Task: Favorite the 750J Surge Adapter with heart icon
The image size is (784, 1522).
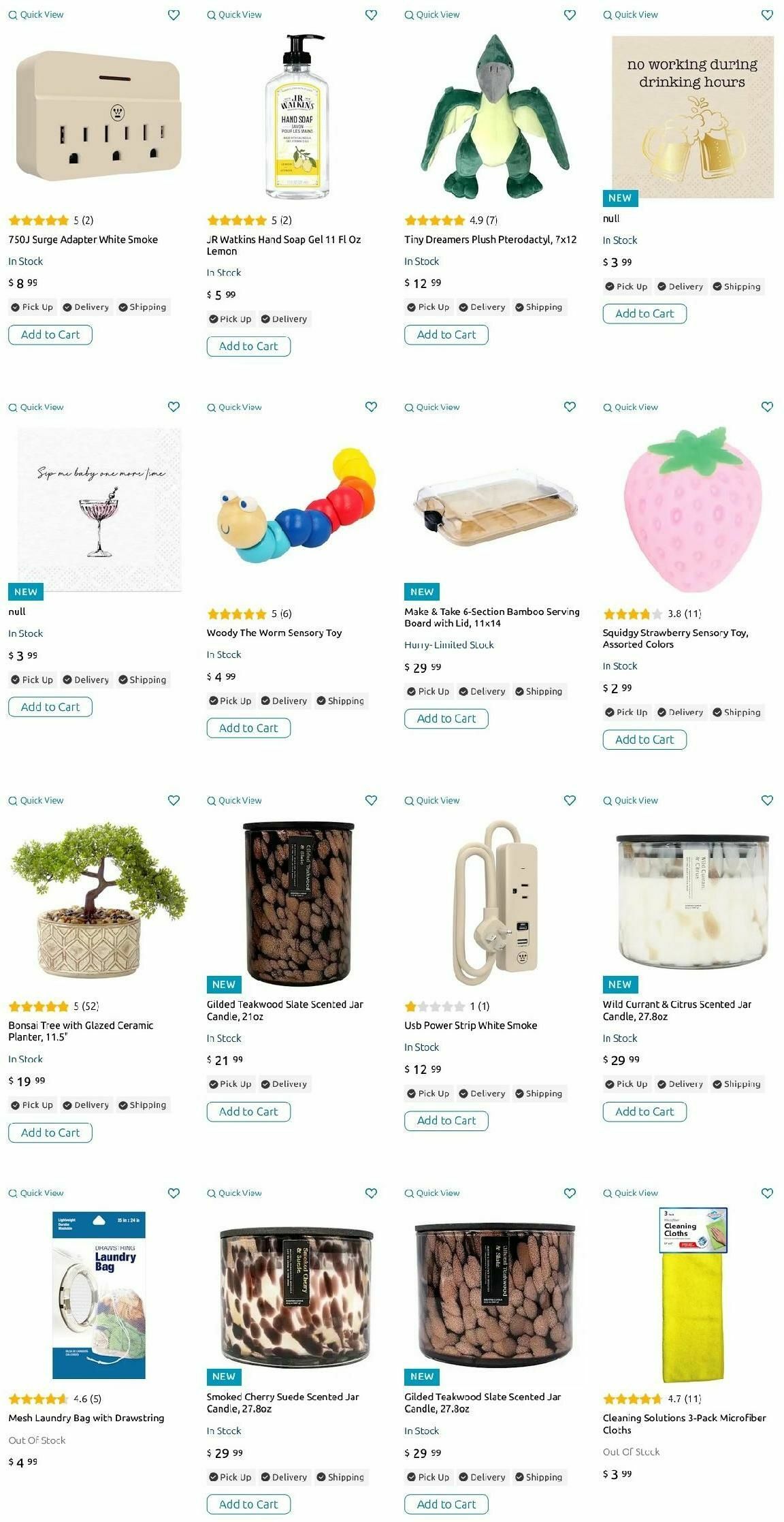Action: tap(174, 15)
